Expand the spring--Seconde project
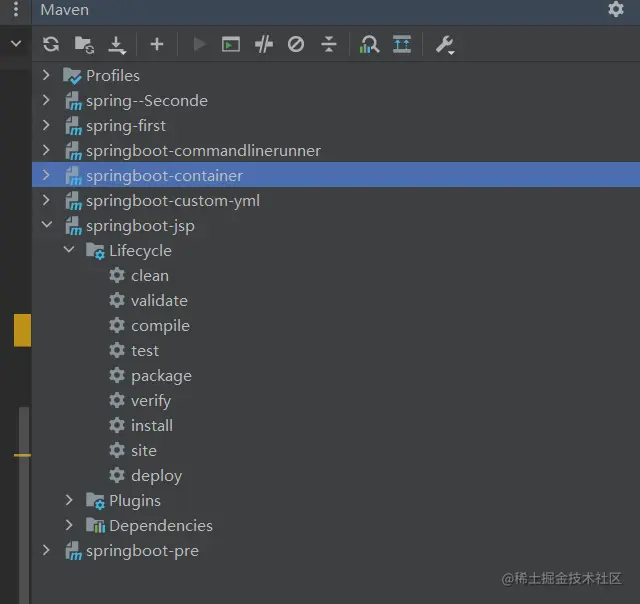 (x=46, y=100)
